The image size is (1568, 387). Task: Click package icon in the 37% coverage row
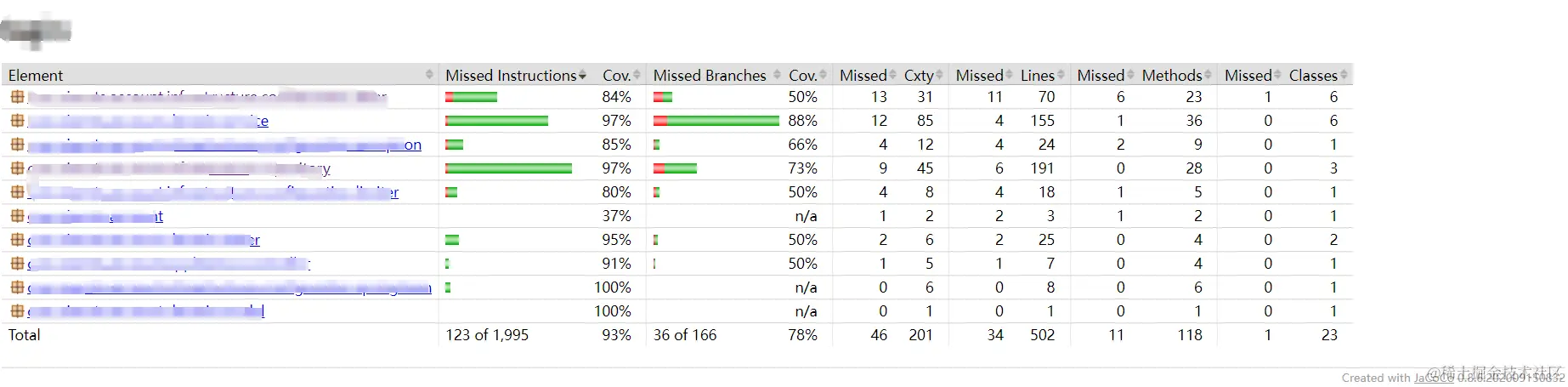click(x=17, y=216)
